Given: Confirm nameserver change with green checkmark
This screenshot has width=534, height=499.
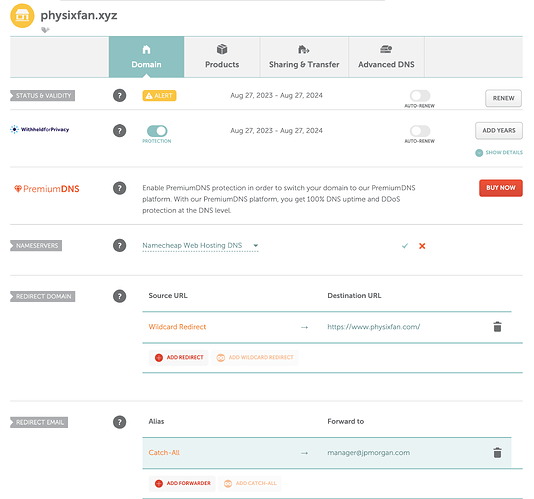Looking at the screenshot, I should [405, 246].
